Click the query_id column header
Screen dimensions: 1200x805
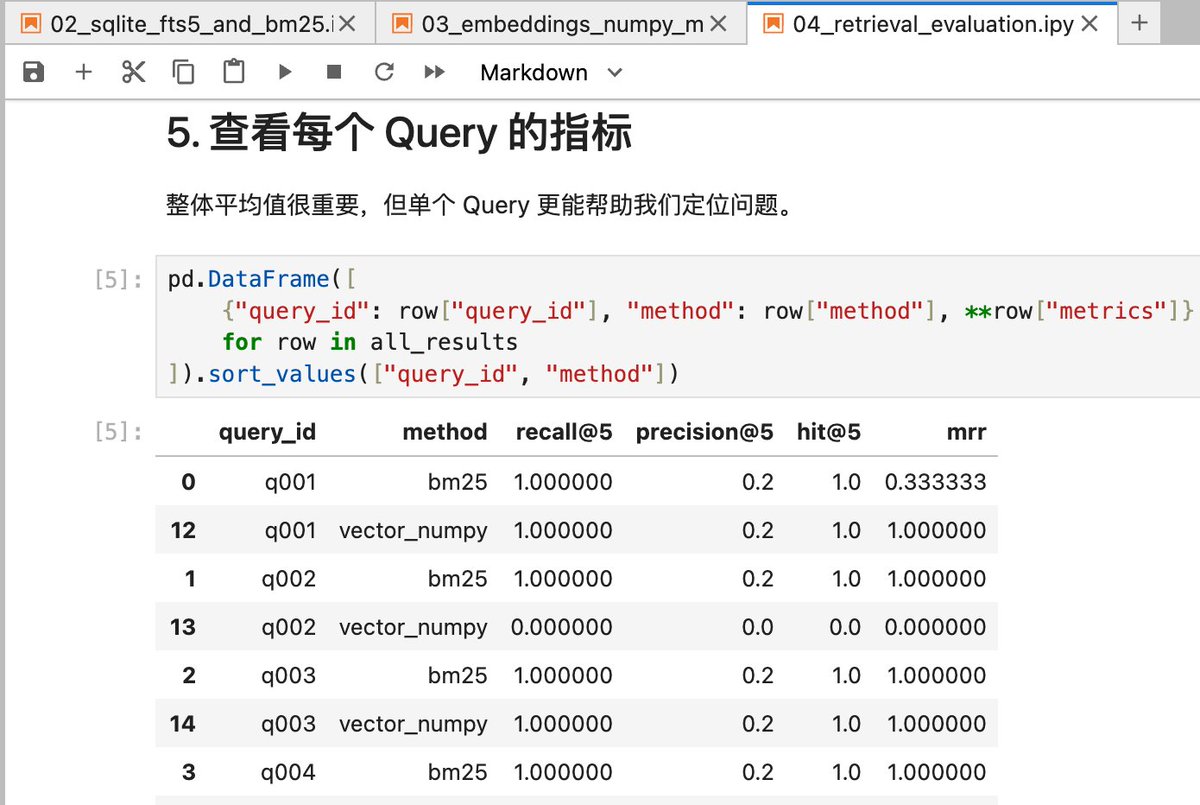click(267, 432)
